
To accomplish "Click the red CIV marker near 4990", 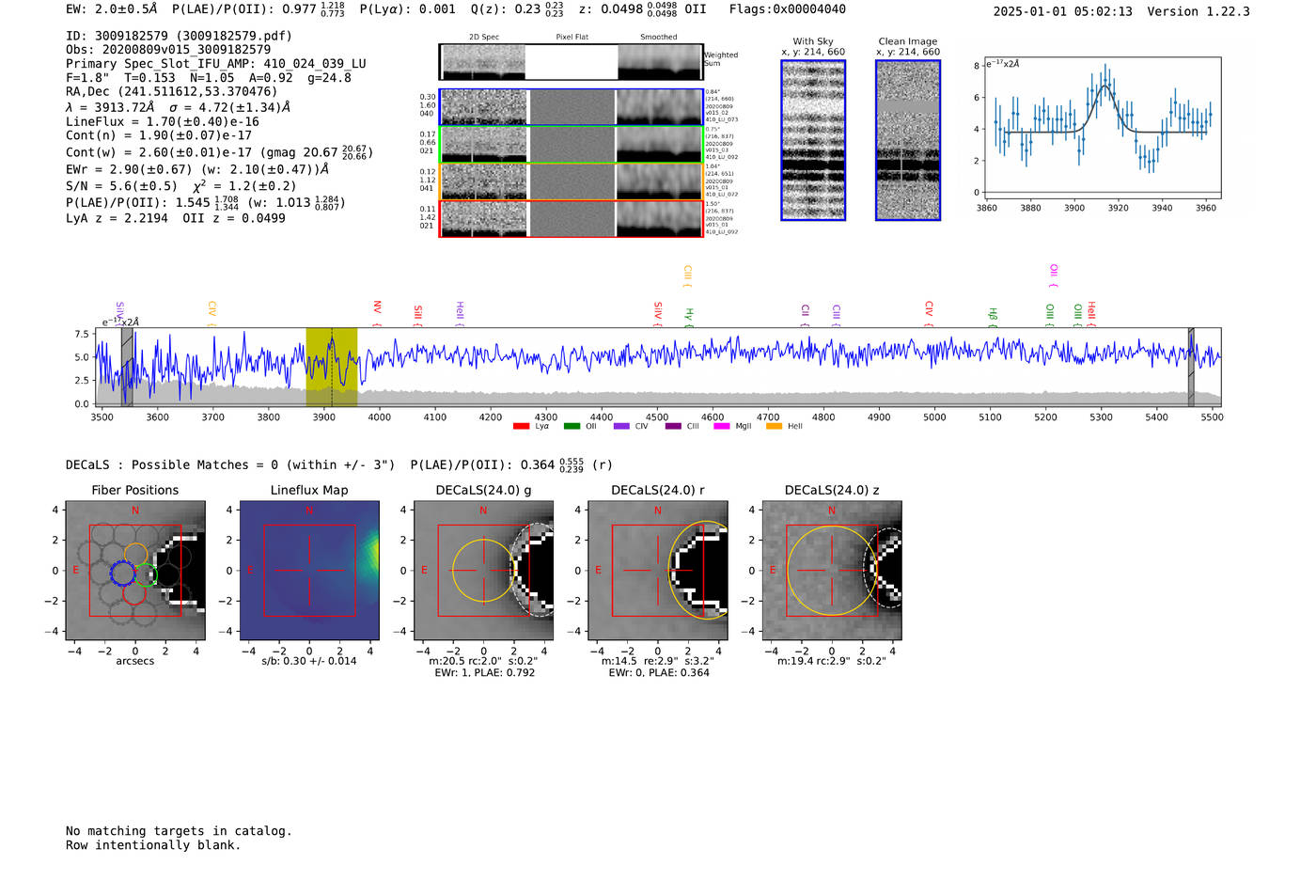I will (929, 314).
